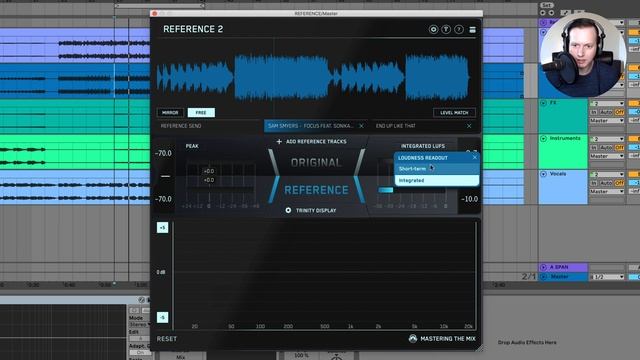The height and width of the screenshot is (360, 640).
Task: Unfold the Instruments group track in Ableton
Action: (543, 138)
